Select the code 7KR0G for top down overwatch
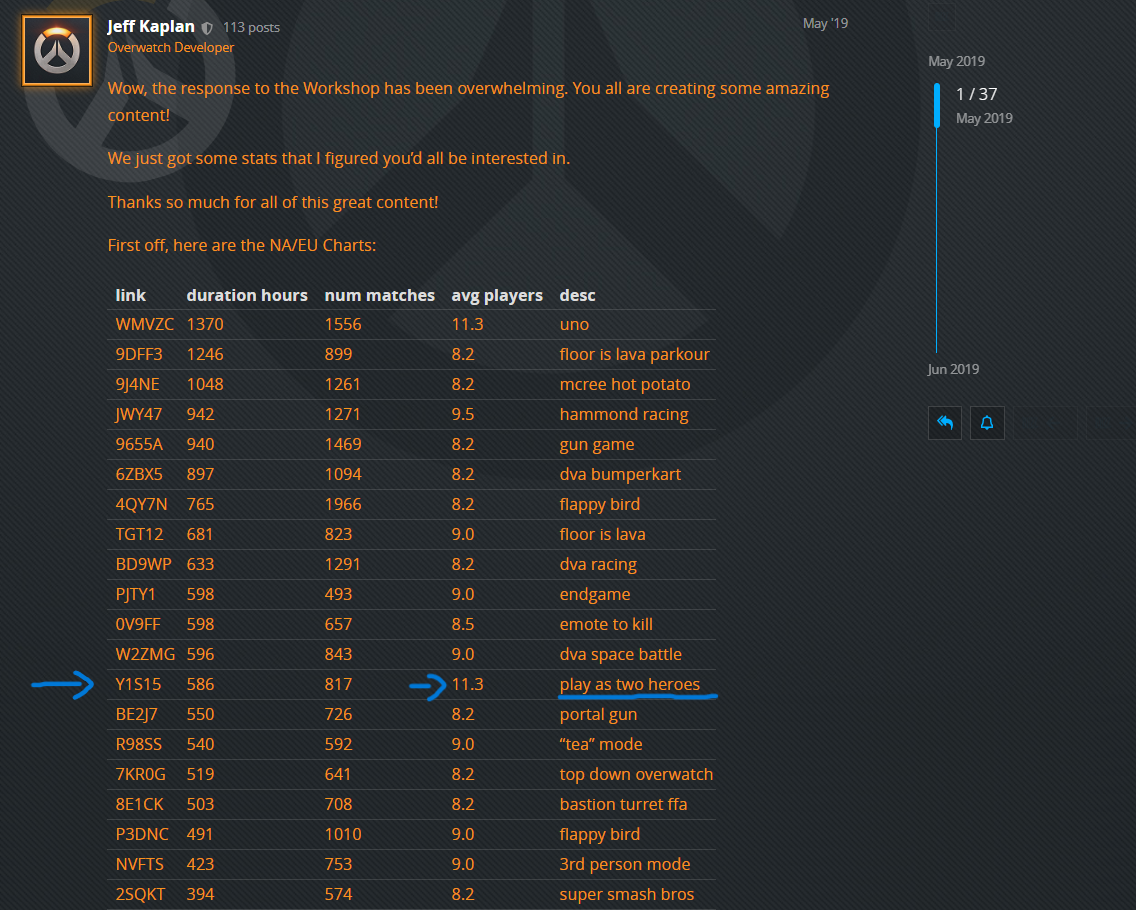This screenshot has width=1136, height=910. point(141,775)
